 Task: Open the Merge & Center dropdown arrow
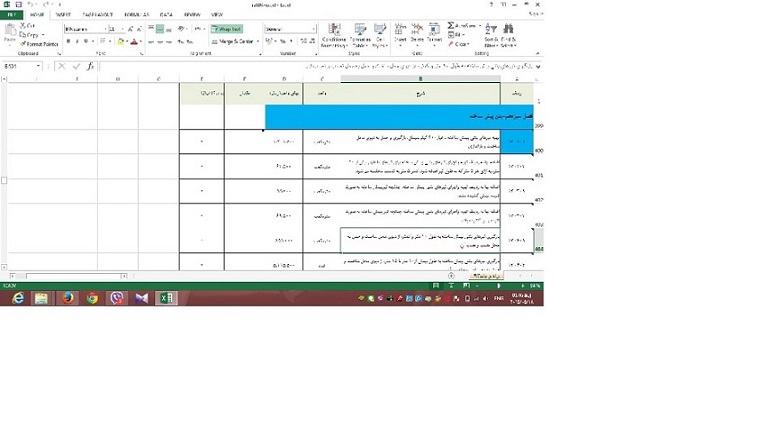(258, 42)
